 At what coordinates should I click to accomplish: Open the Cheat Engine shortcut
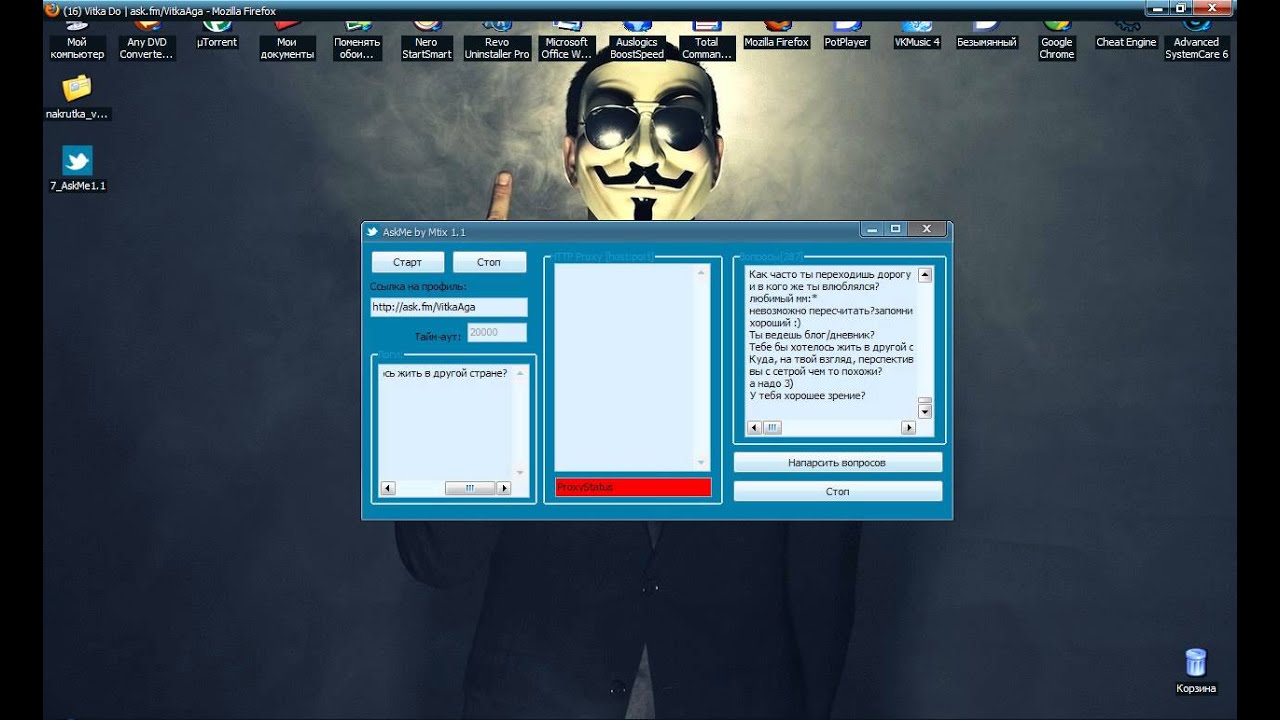pos(1127,34)
